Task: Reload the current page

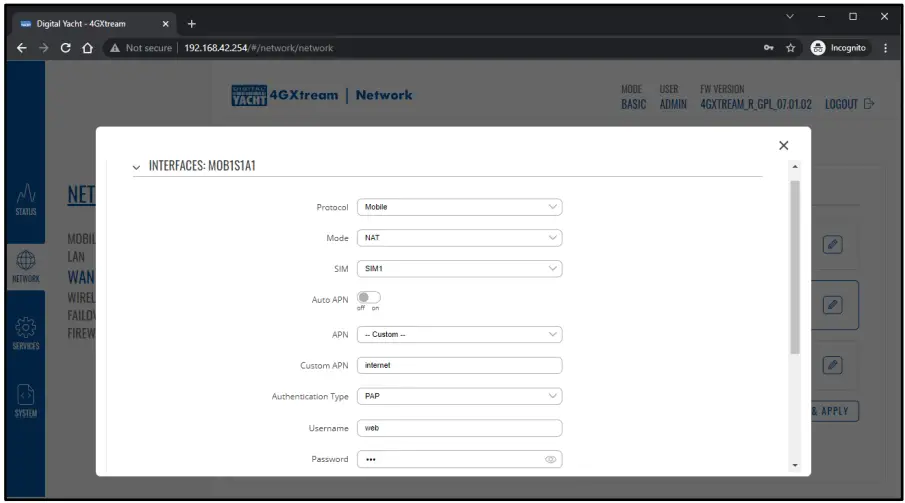Action: point(66,48)
